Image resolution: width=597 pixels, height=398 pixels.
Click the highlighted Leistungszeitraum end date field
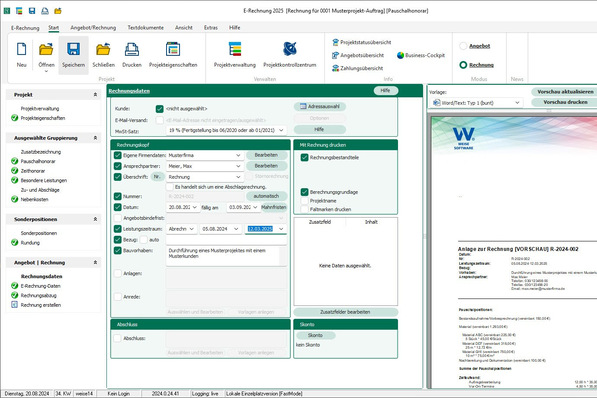tap(265, 229)
